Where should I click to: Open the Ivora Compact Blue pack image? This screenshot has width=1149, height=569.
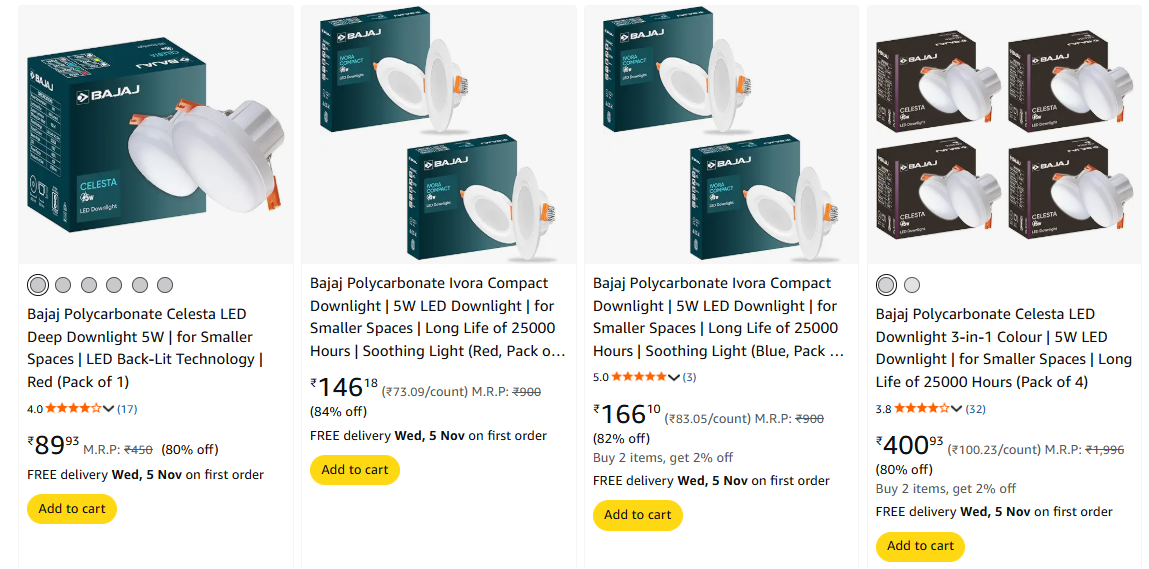click(x=722, y=135)
